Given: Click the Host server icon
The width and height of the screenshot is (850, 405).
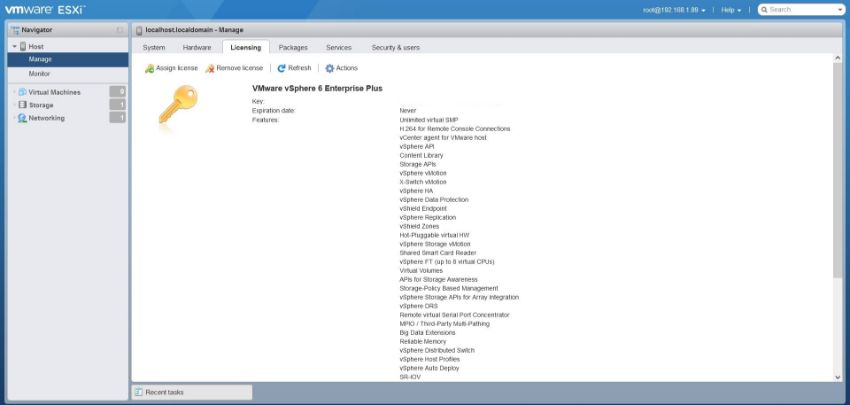Looking at the screenshot, I should 23,47.
